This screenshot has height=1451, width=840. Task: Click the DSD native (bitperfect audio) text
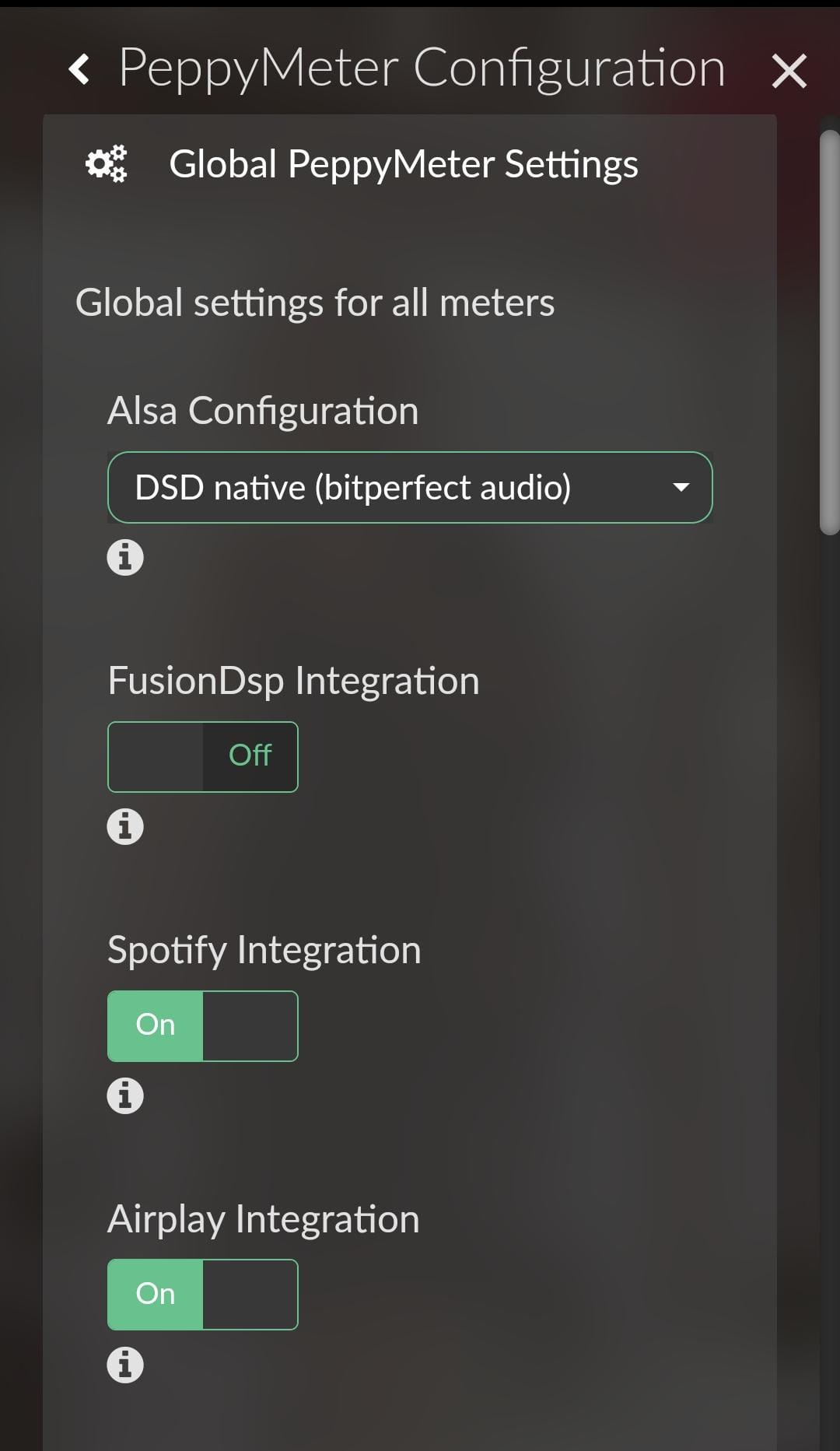[353, 489]
